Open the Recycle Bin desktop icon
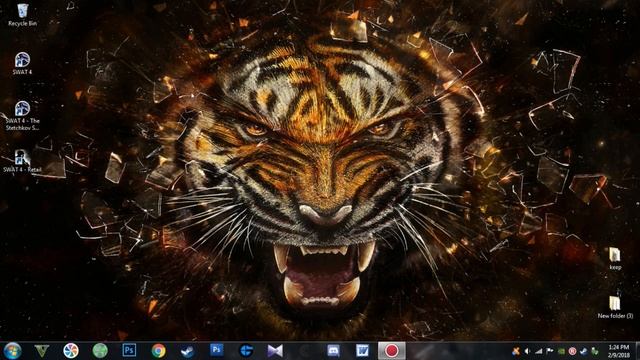Viewport: 640px width, 360px height. coord(22,15)
